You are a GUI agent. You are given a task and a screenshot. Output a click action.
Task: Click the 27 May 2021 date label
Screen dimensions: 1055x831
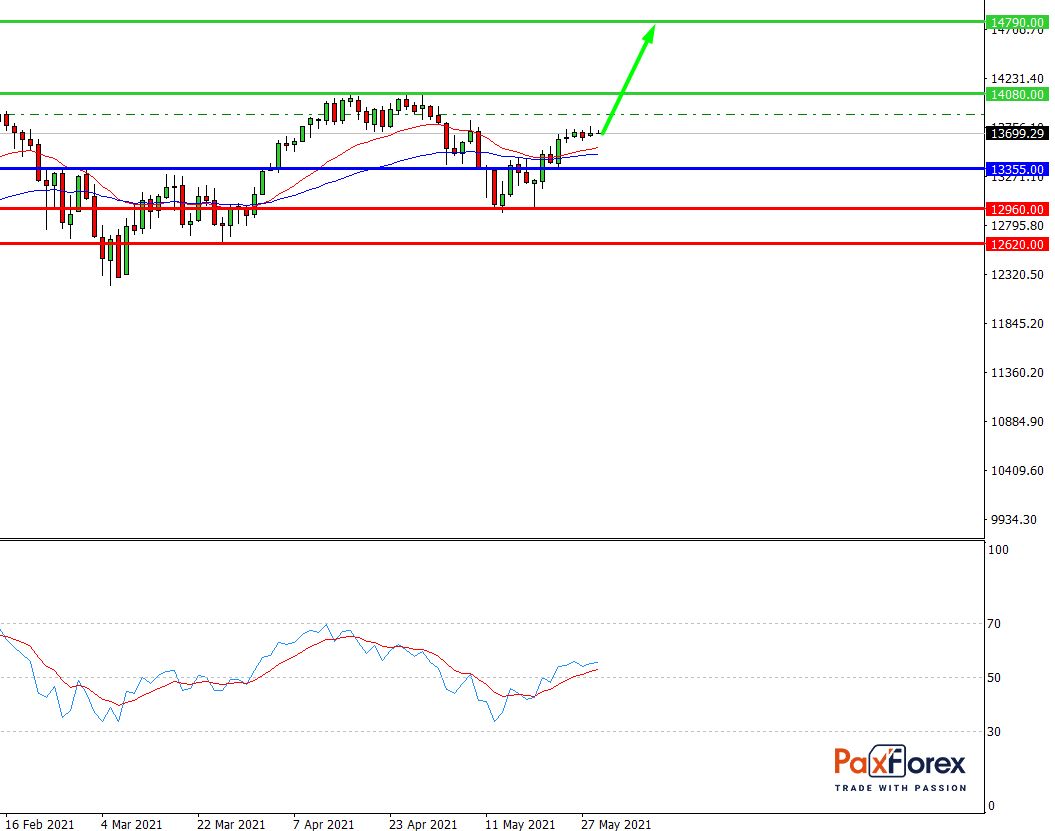[x=616, y=824]
